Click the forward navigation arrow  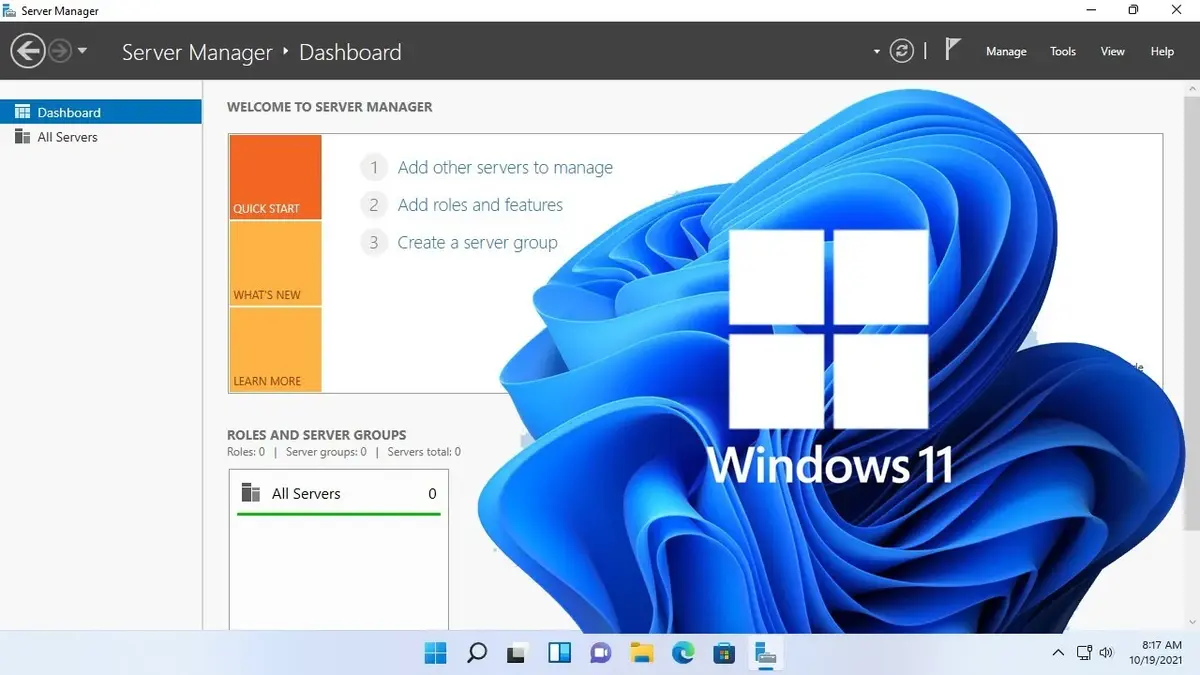[x=60, y=51]
